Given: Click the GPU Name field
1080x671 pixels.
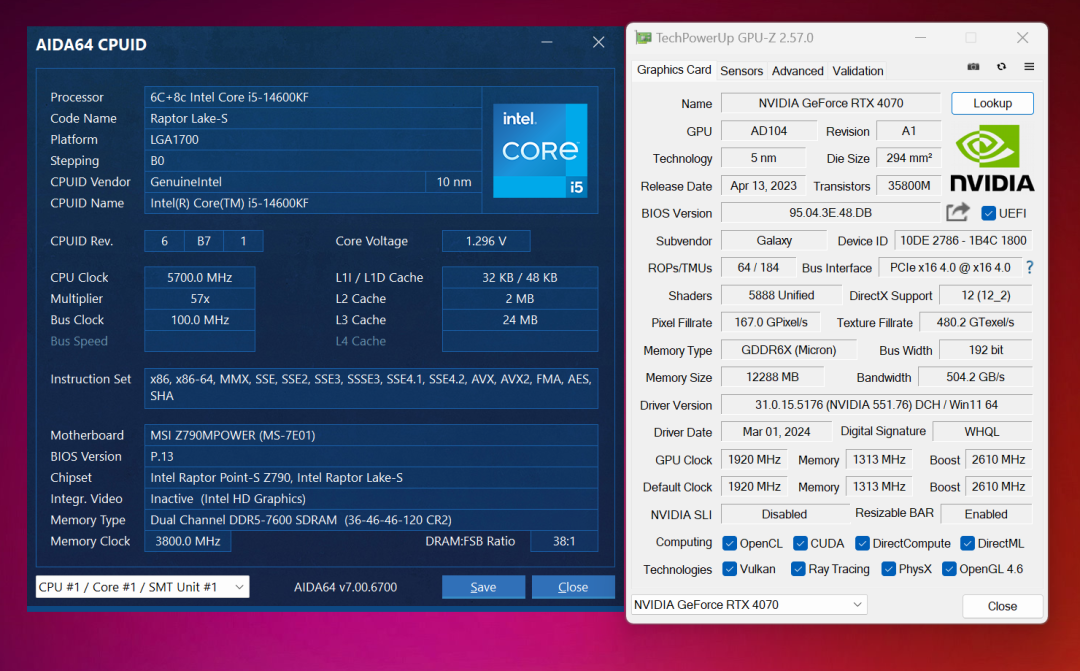Looking at the screenshot, I should (831, 103).
